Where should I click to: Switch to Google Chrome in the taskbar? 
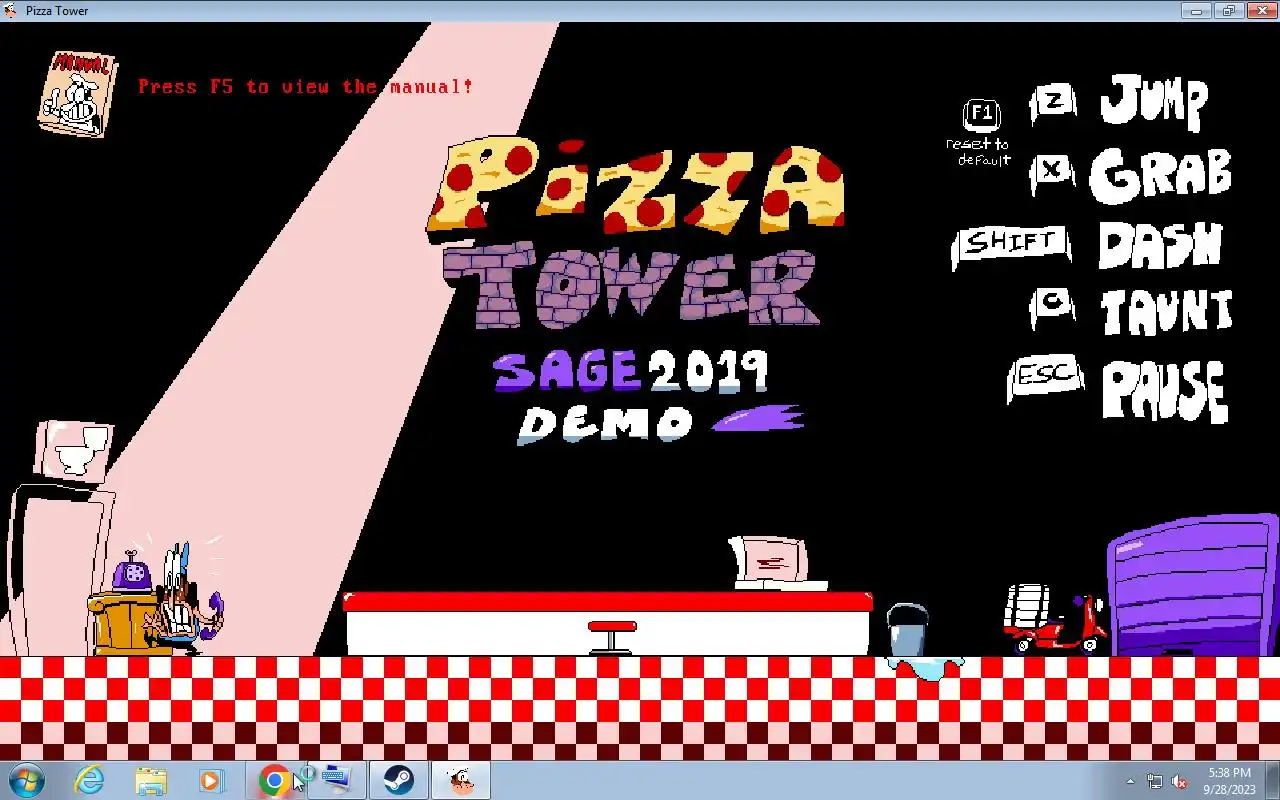273,780
